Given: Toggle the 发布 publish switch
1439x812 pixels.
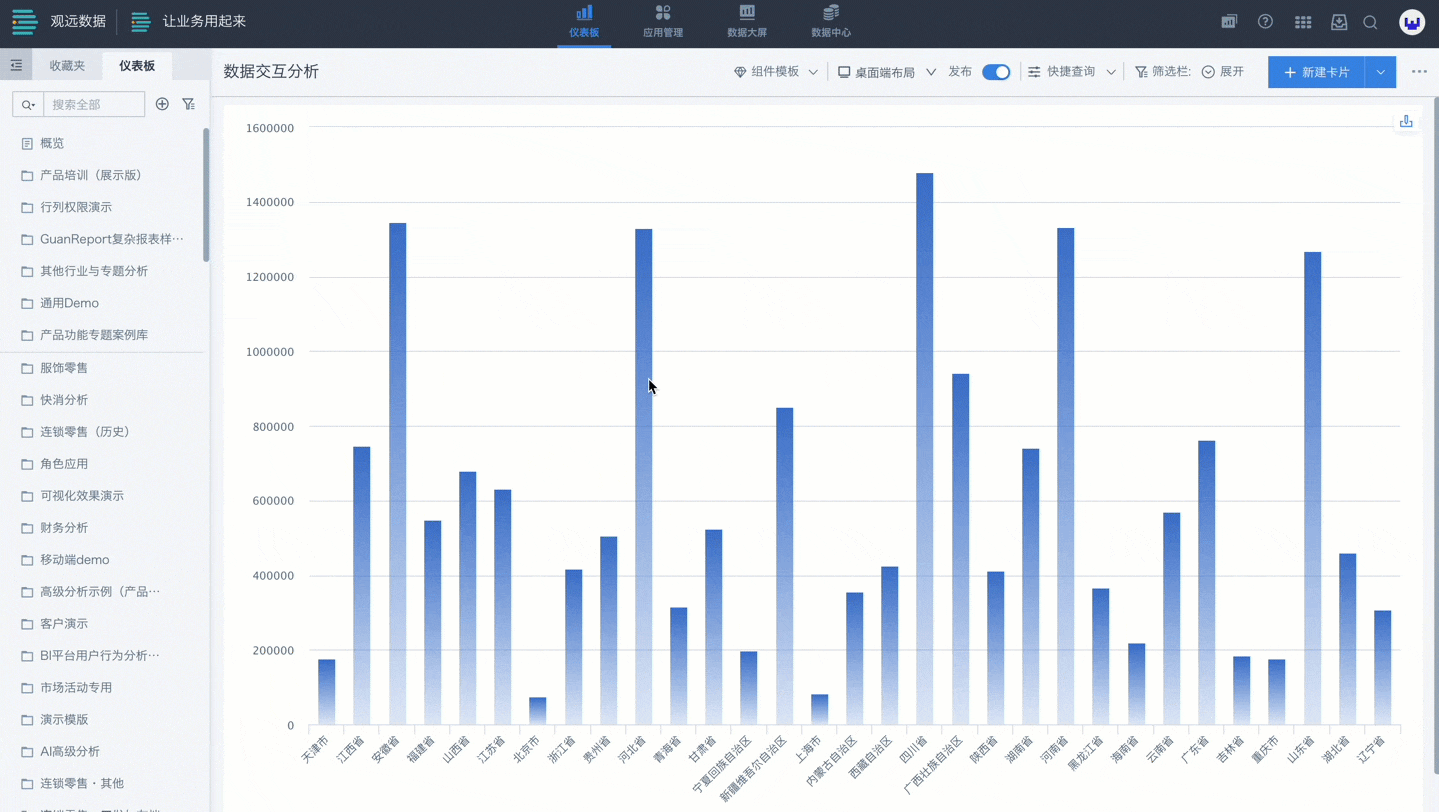Looking at the screenshot, I should [x=995, y=72].
